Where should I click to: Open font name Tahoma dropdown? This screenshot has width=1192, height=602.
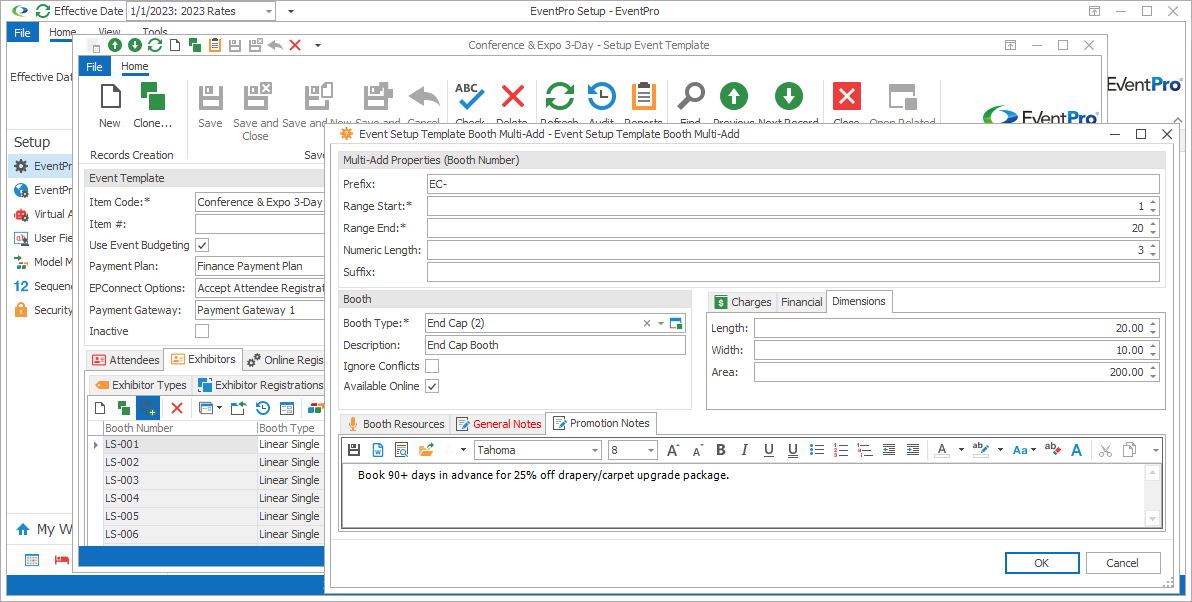tap(594, 450)
